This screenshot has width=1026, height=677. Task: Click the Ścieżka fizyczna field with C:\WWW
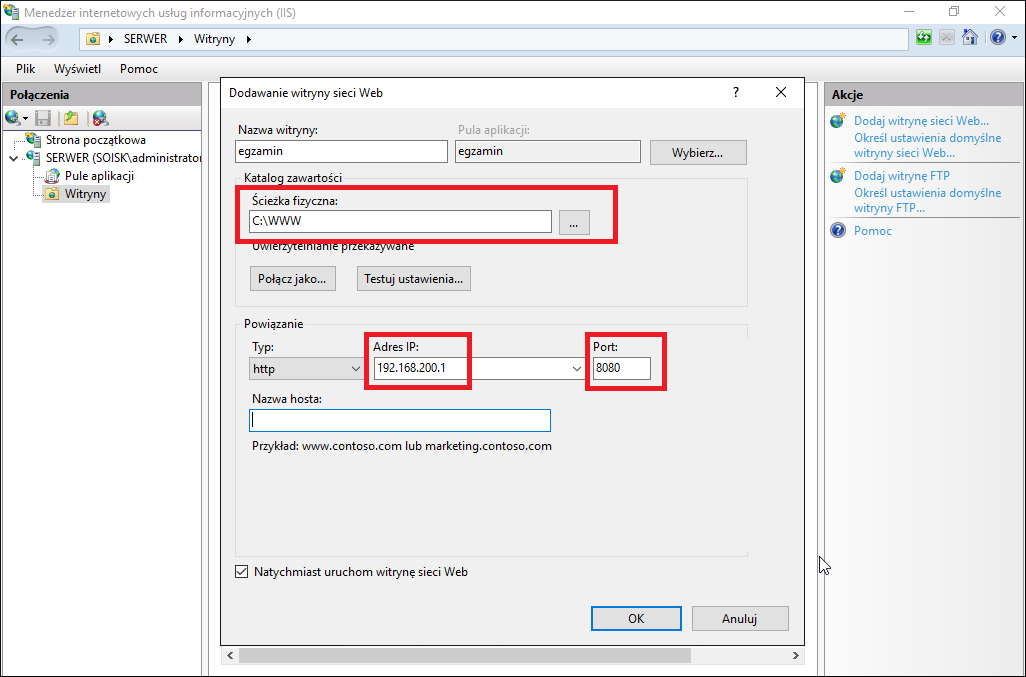400,221
